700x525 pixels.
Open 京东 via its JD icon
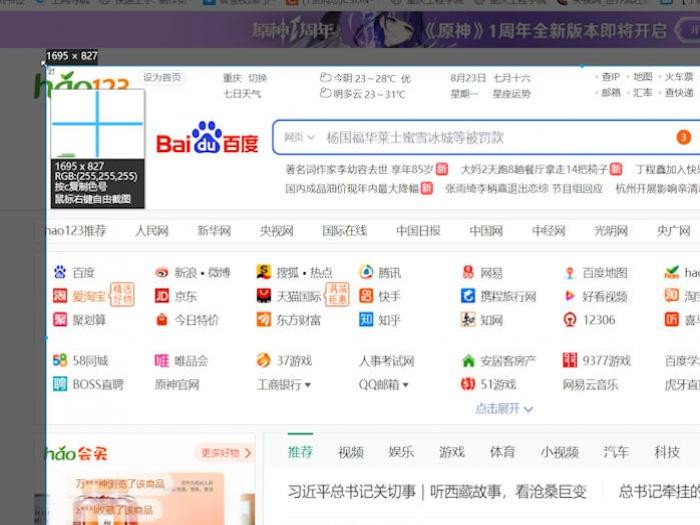[x=162, y=296]
